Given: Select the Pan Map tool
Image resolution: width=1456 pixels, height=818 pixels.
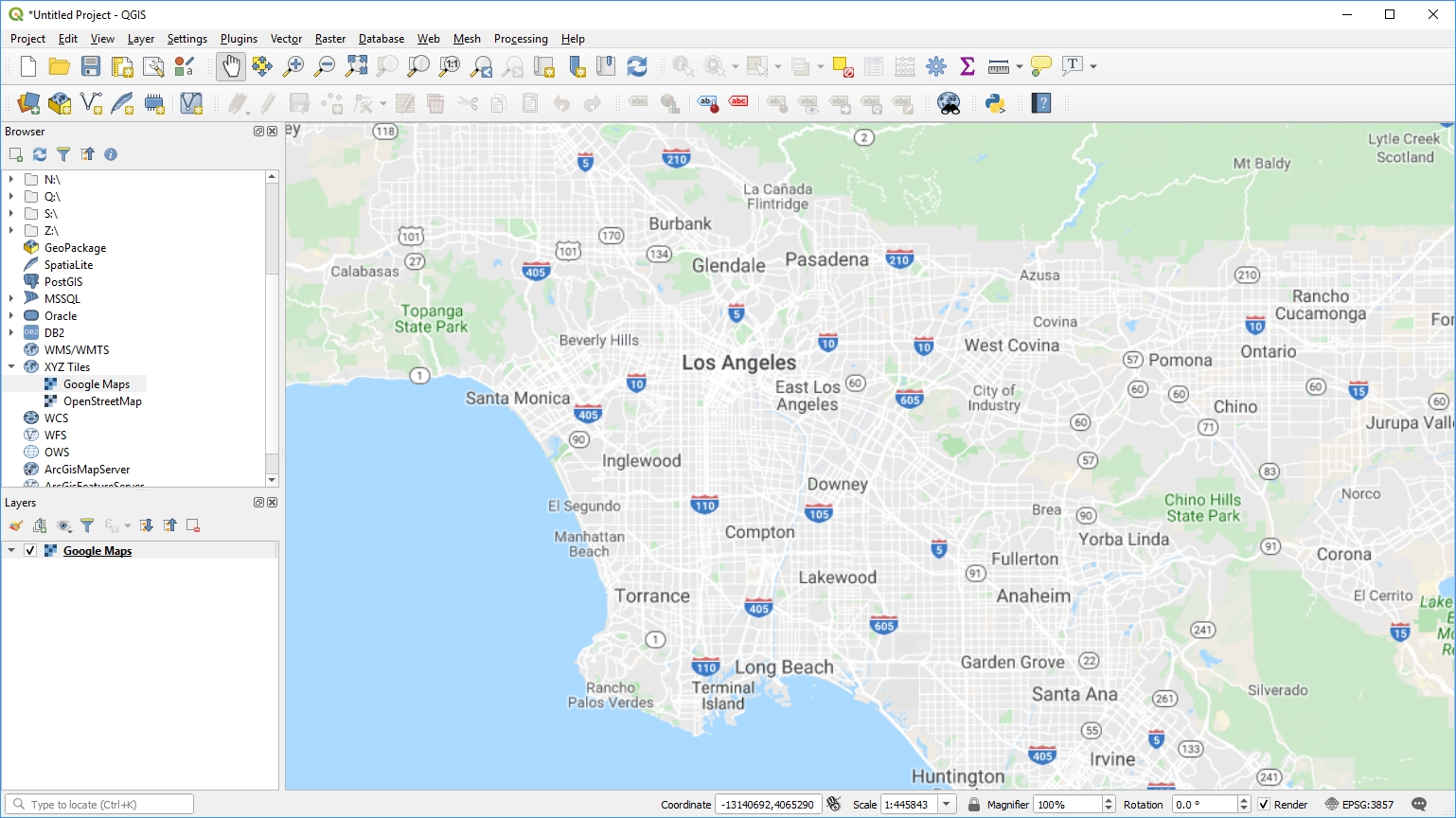Looking at the screenshot, I should point(230,66).
